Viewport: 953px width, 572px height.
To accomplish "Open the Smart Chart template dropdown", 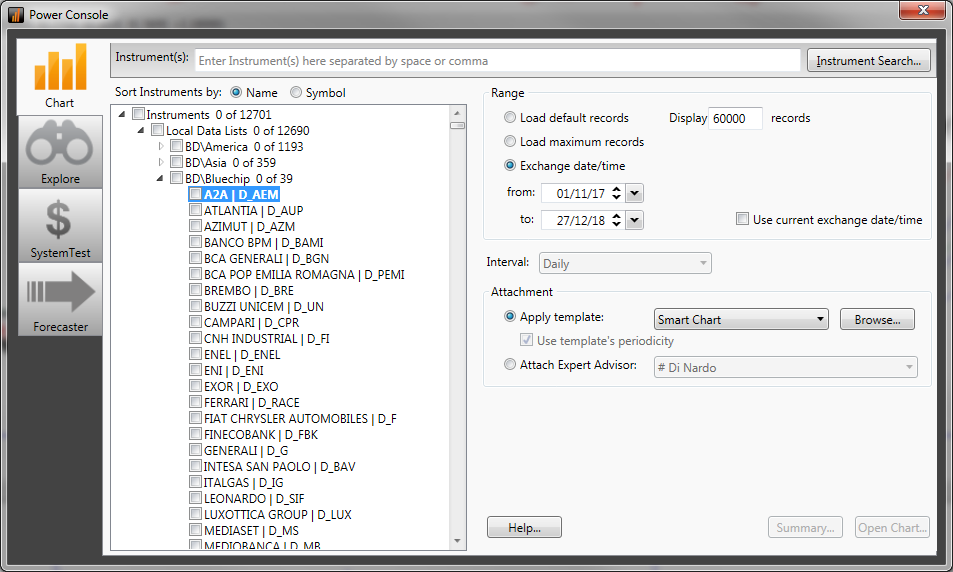I will 820,319.
